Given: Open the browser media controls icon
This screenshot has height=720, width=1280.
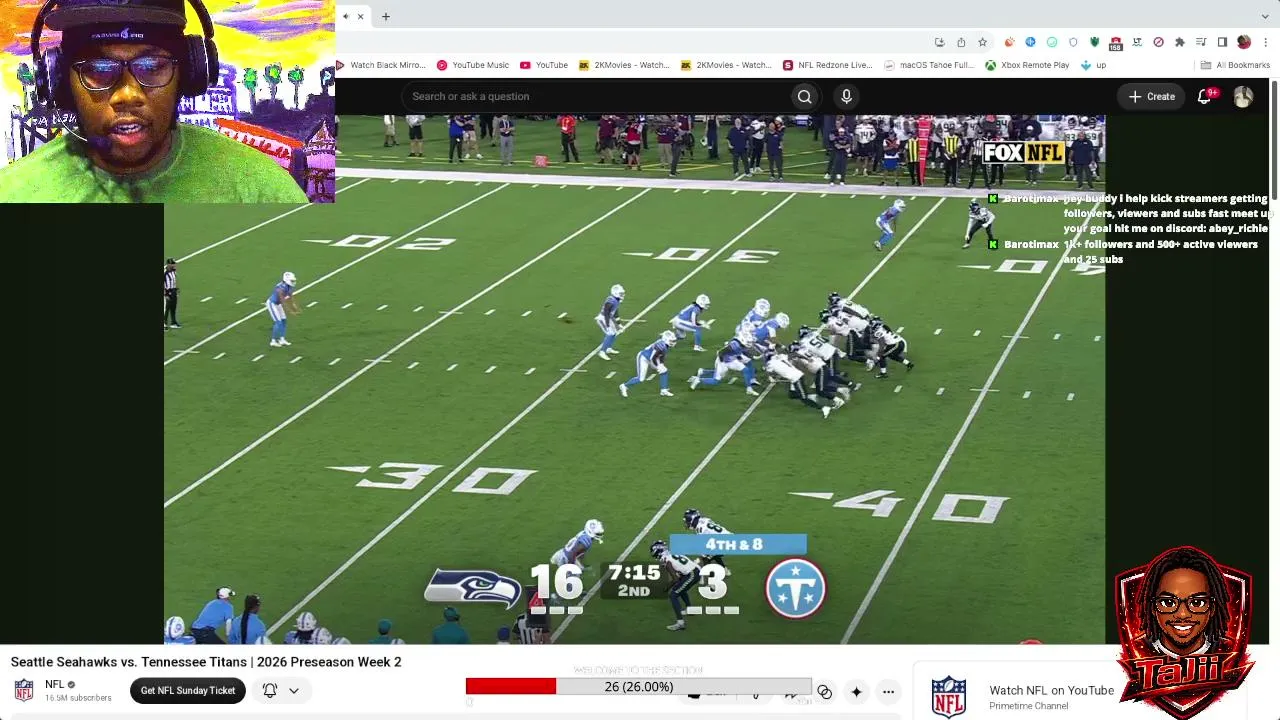Looking at the screenshot, I should 1201,42.
